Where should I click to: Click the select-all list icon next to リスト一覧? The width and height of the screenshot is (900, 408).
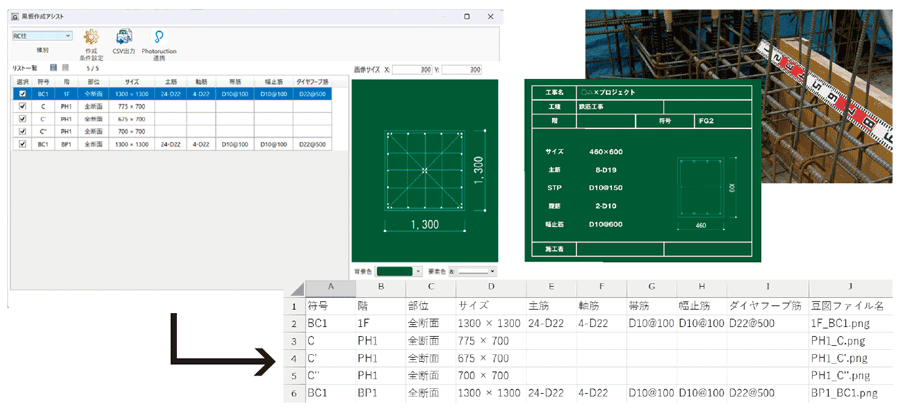(x=53, y=68)
